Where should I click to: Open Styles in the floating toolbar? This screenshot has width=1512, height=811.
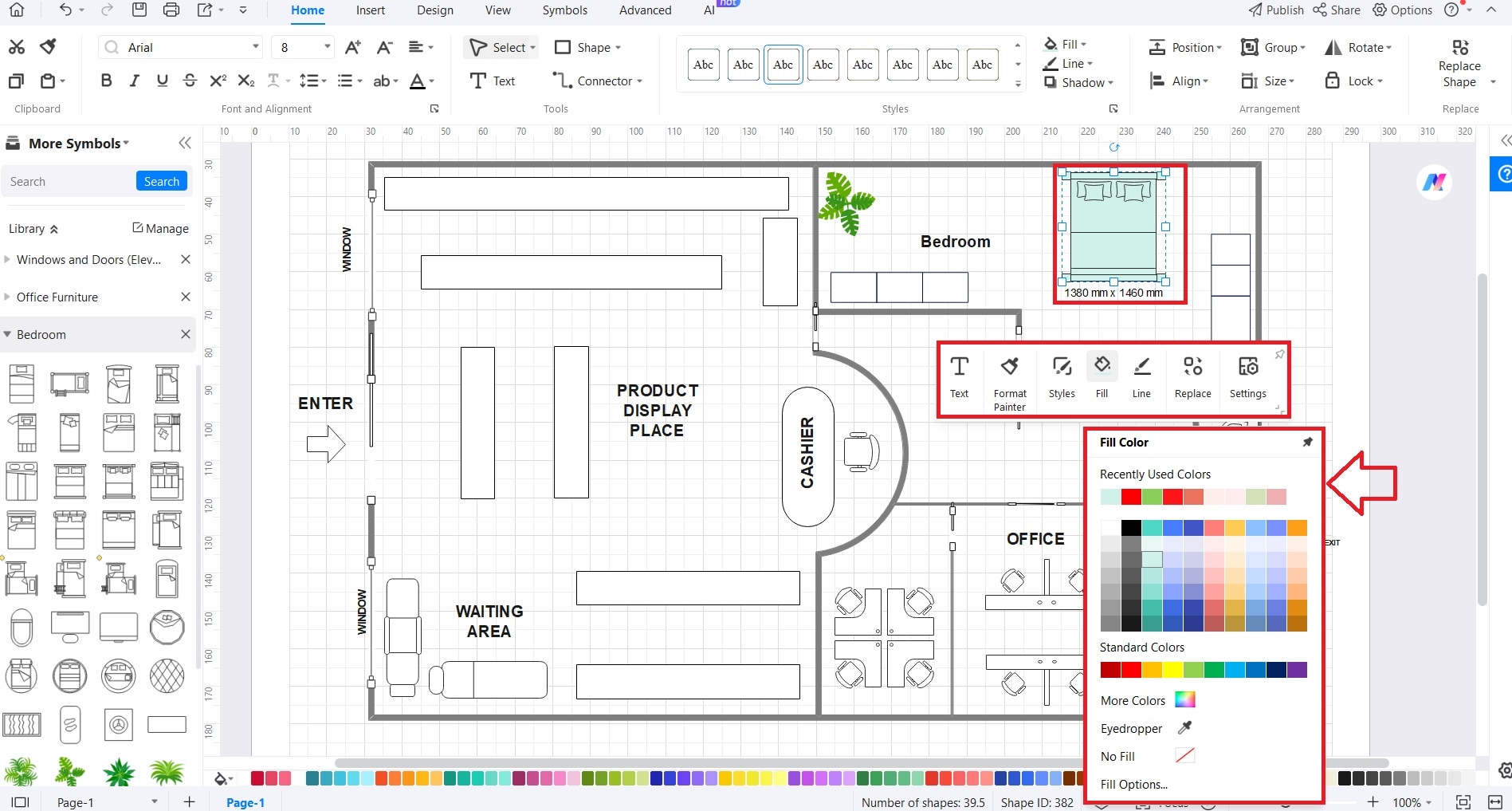point(1062,376)
